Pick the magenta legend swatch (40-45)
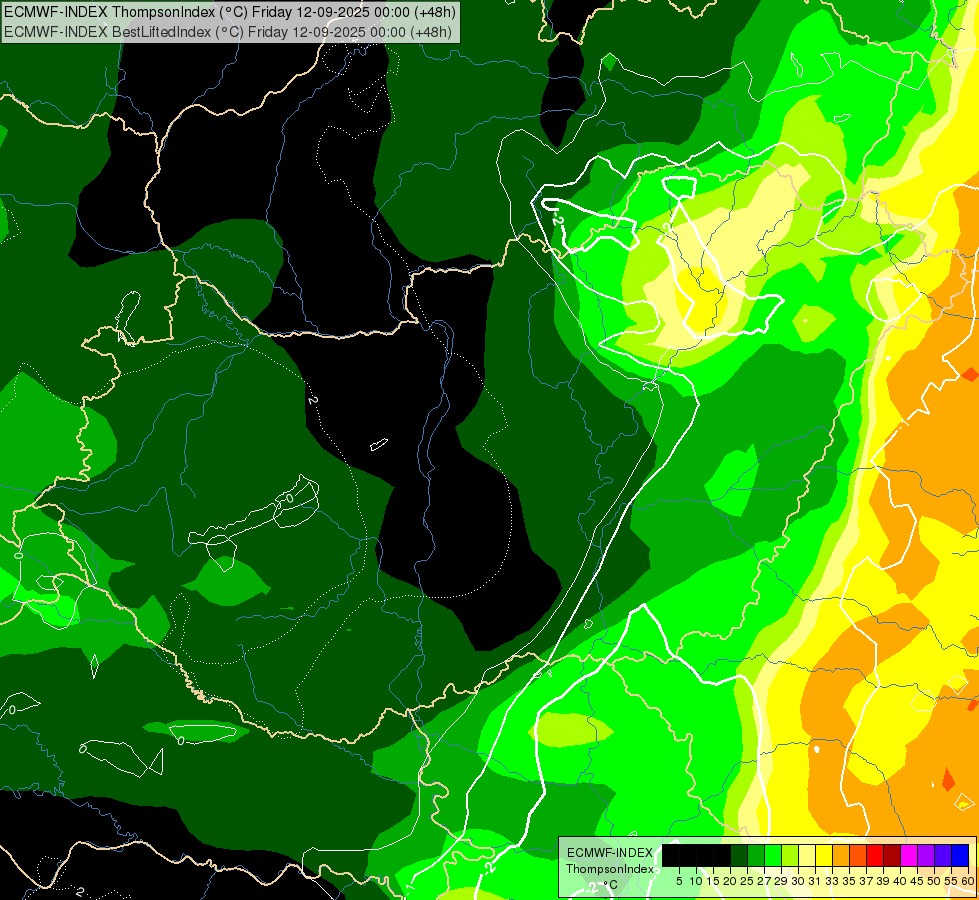This screenshot has width=979, height=900. (908, 855)
